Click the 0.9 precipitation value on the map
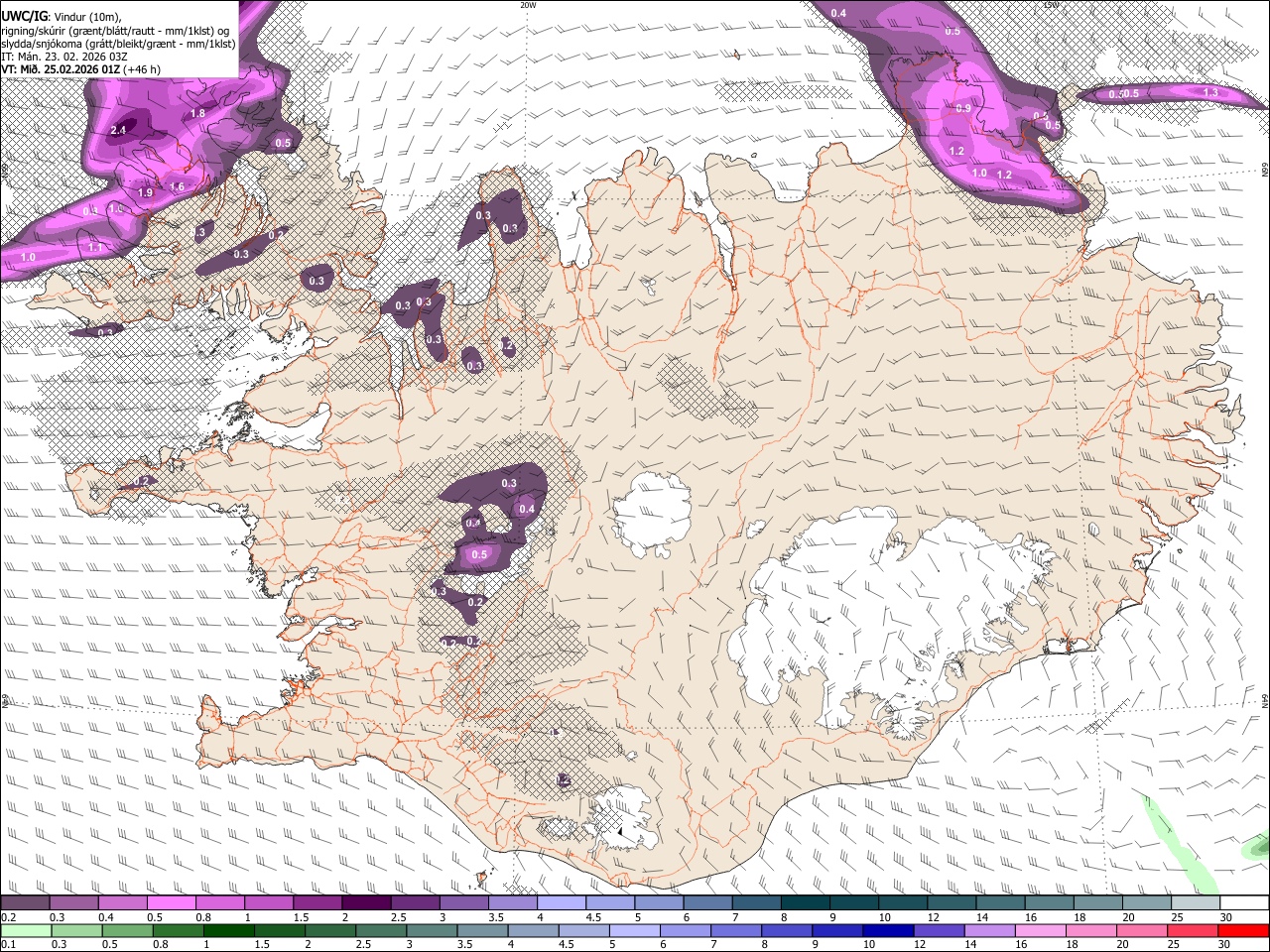Screen dimensions: 1270x952 point(963,107)
